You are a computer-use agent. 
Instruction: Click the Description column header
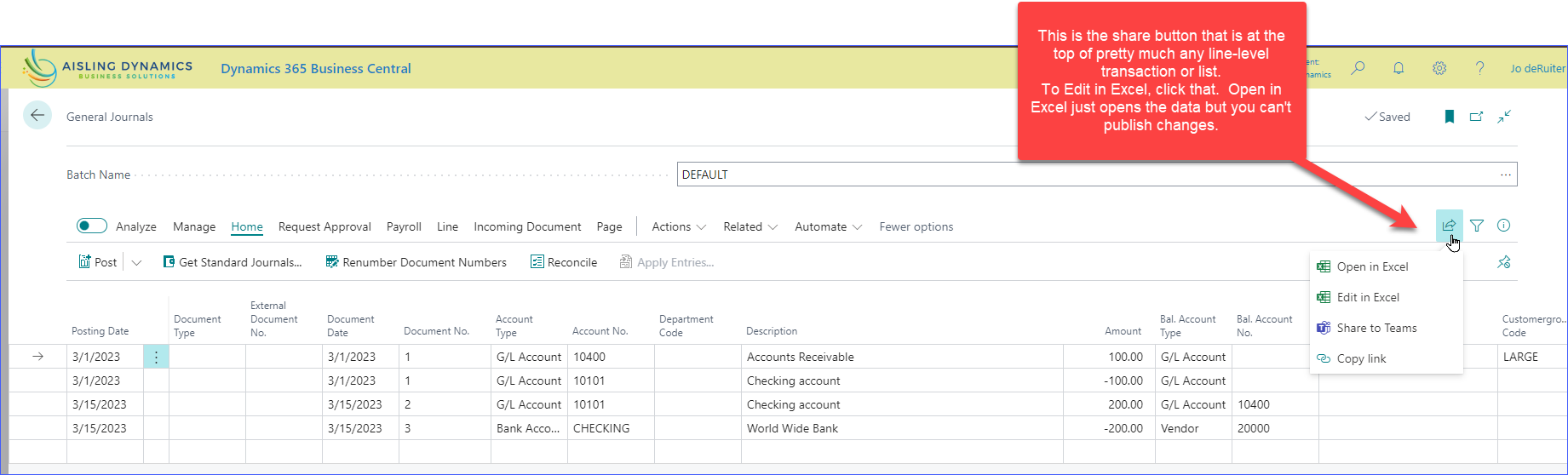(x=772, y=331)
